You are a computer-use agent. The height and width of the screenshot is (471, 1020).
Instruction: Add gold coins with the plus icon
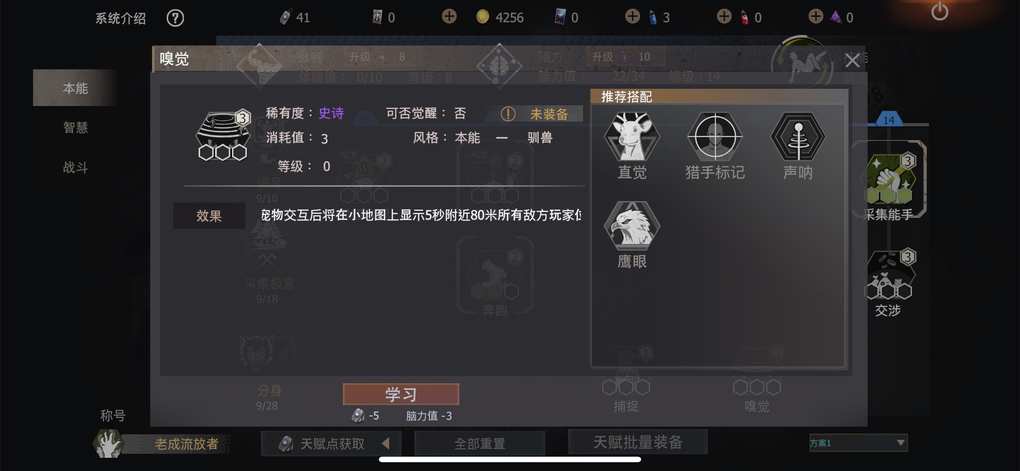(450, 16)
